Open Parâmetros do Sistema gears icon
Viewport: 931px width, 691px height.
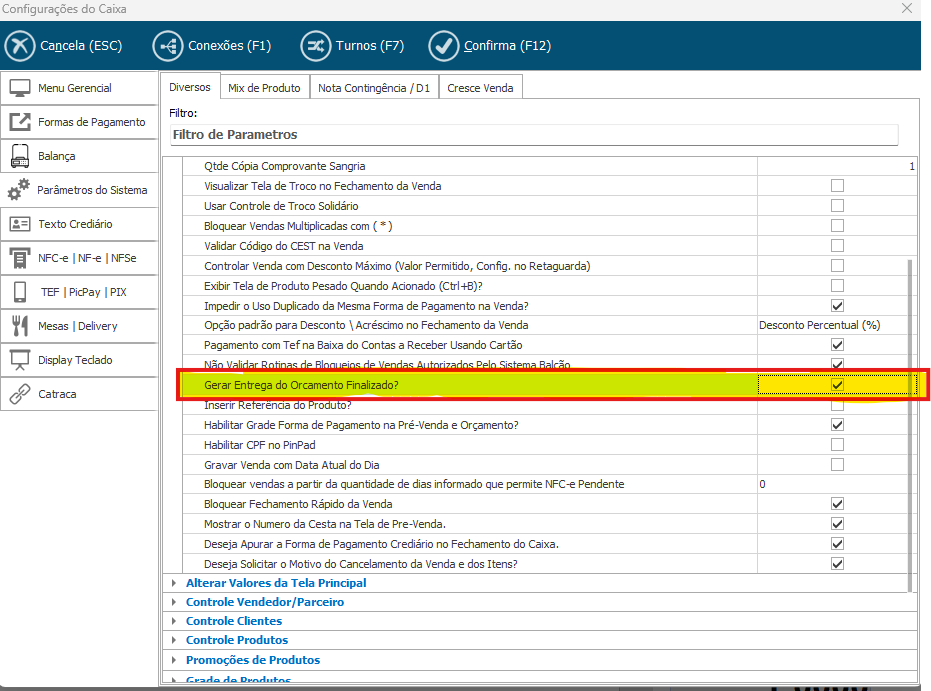tap(19, 190)
